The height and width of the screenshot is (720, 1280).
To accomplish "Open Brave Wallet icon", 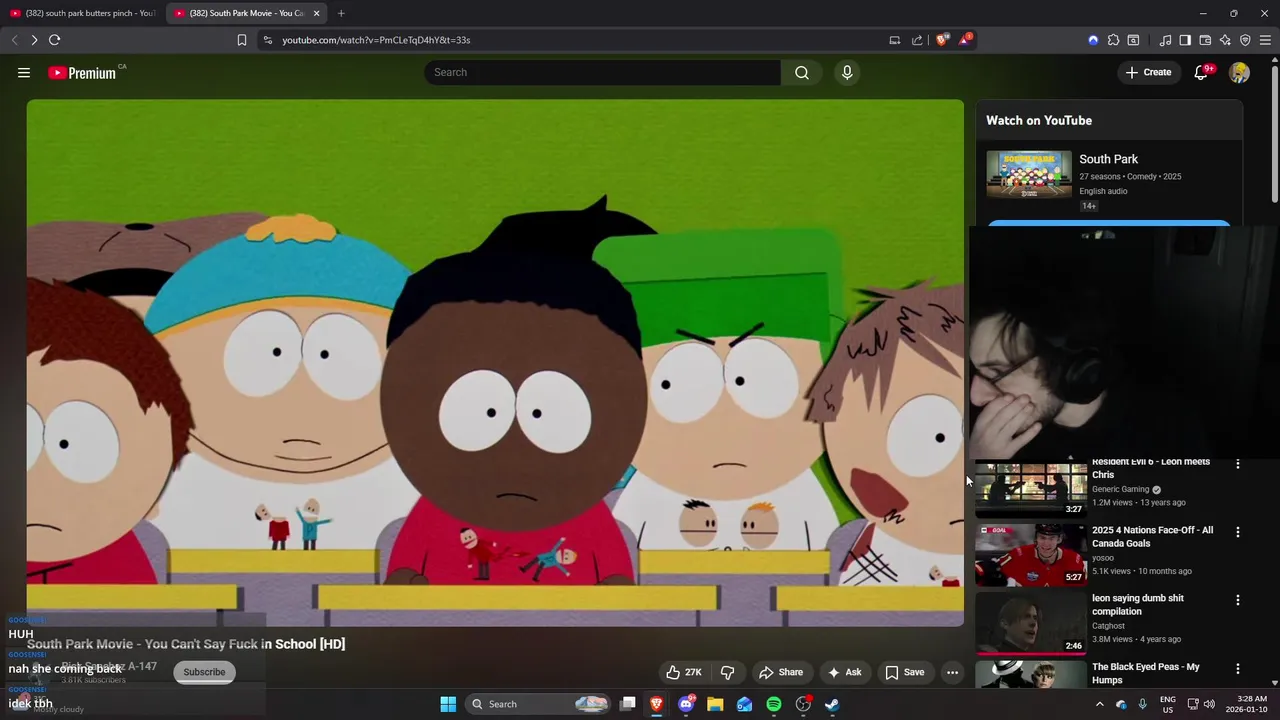I will pyautogui.click(x=1205, y=40).
